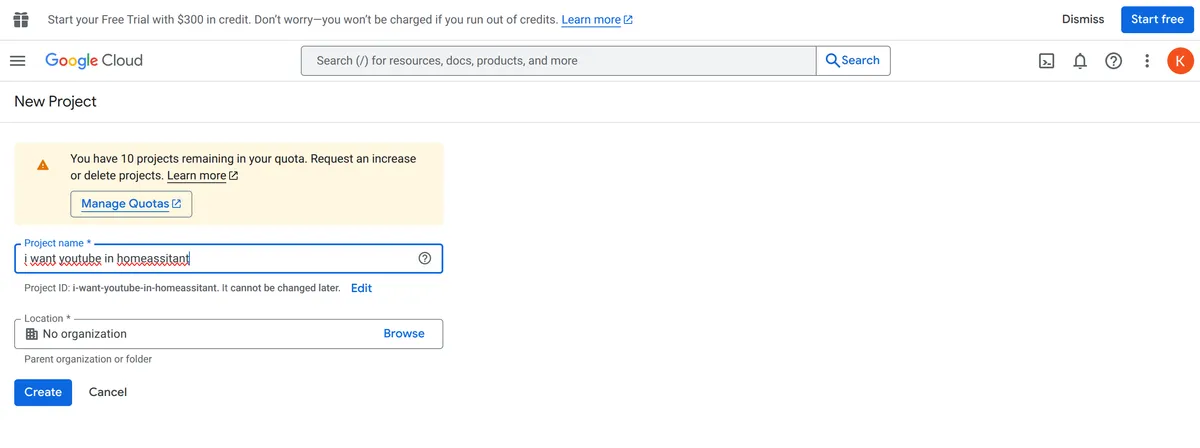Image resolution: width=1200 pixels, height=448 pixels.
Task: Open the notifications bell
Action: click(1080, 61)
